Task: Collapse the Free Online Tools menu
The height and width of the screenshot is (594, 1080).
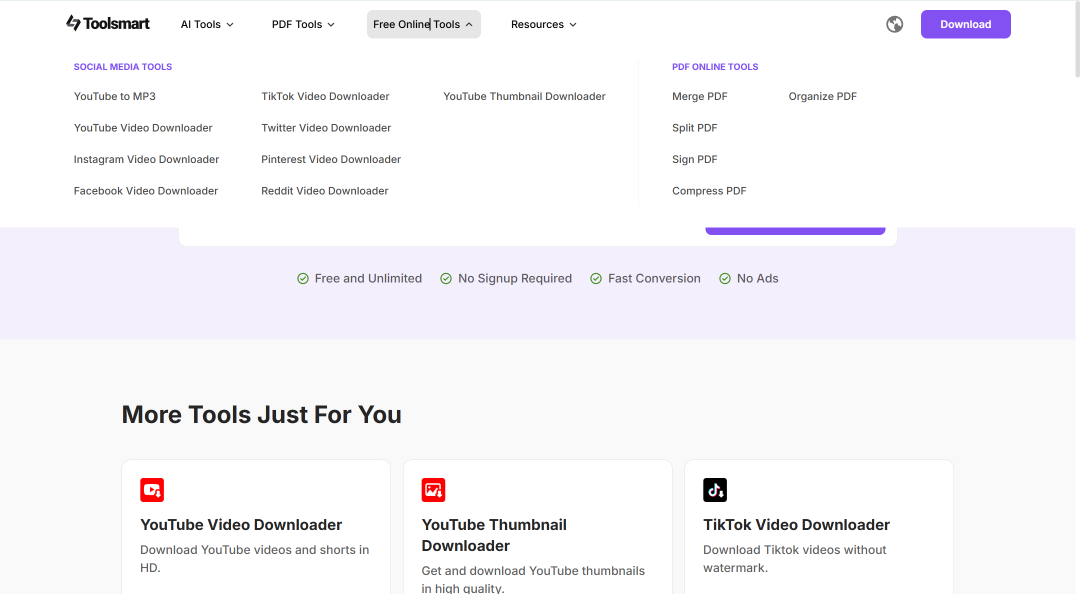Action: 424,24
